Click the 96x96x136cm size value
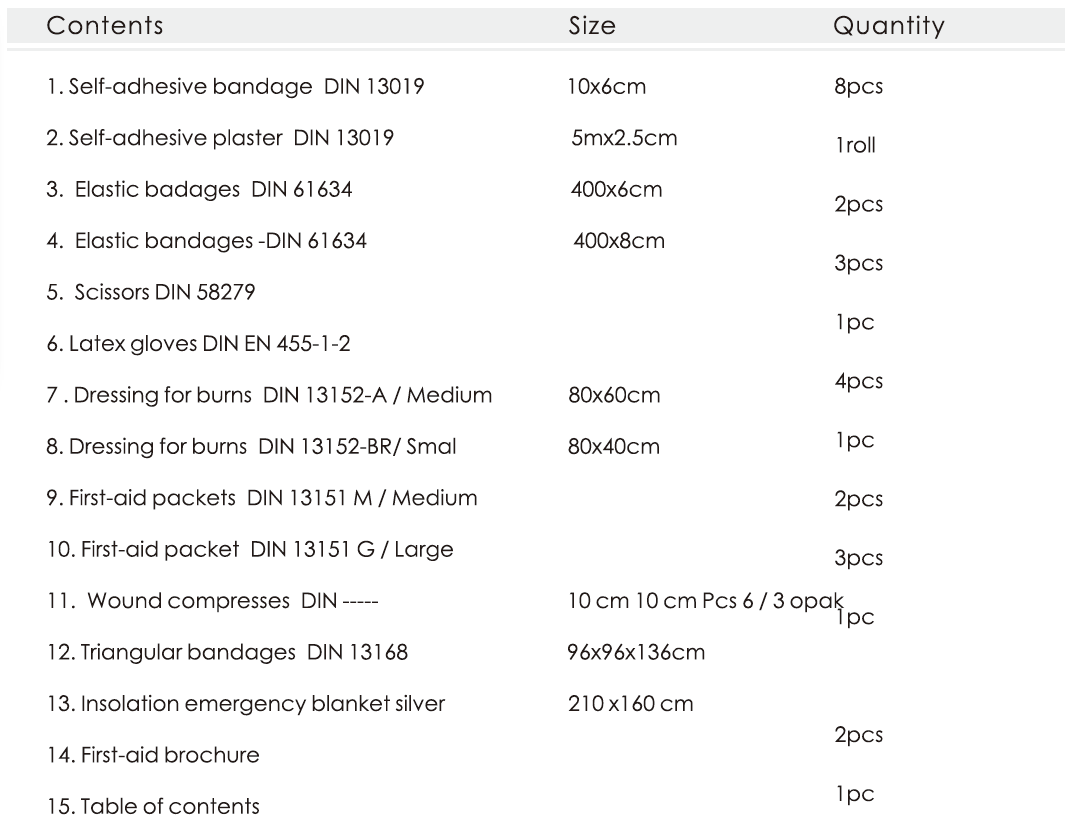The image size is (1070, 840). (x=636, y=652)
